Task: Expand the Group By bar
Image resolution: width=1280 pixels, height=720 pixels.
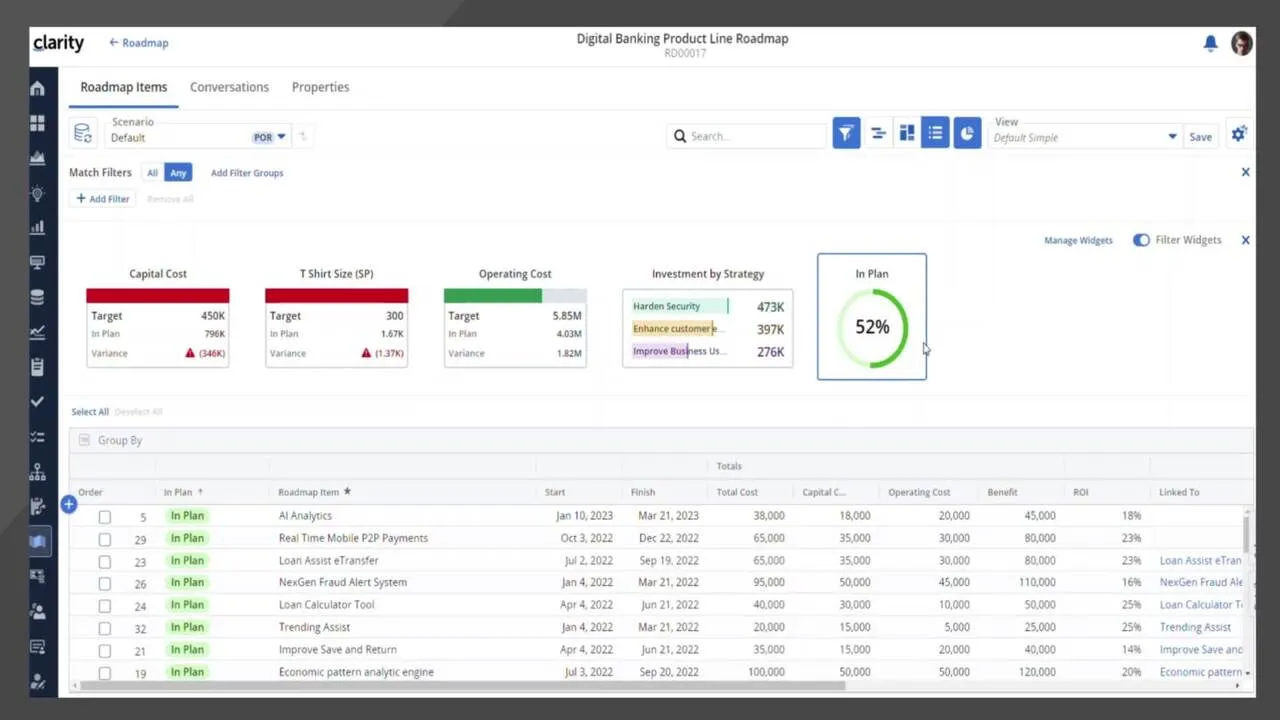Action: [x=120, y=440]
